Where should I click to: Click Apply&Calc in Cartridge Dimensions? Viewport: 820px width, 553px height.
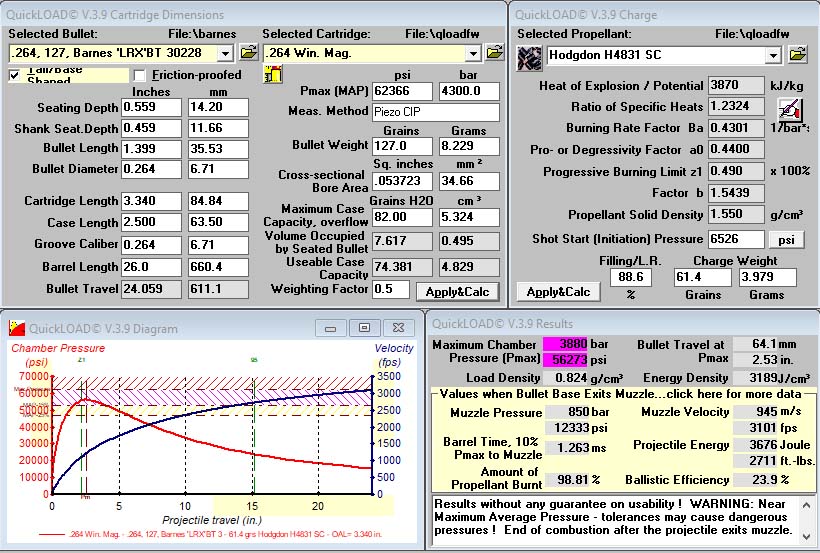458,292
